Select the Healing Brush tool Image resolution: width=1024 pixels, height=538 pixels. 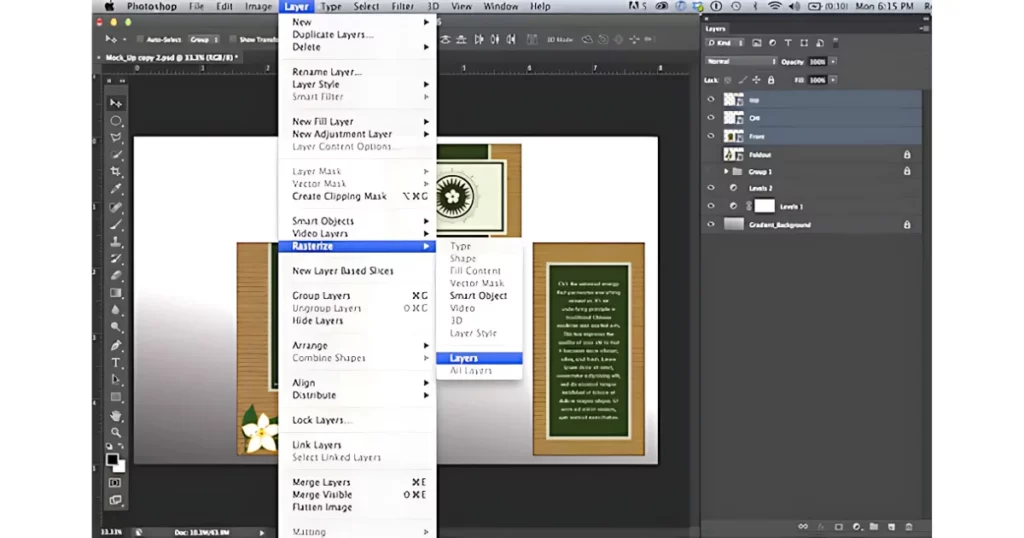pyautogui.click(x=116, y=208)
